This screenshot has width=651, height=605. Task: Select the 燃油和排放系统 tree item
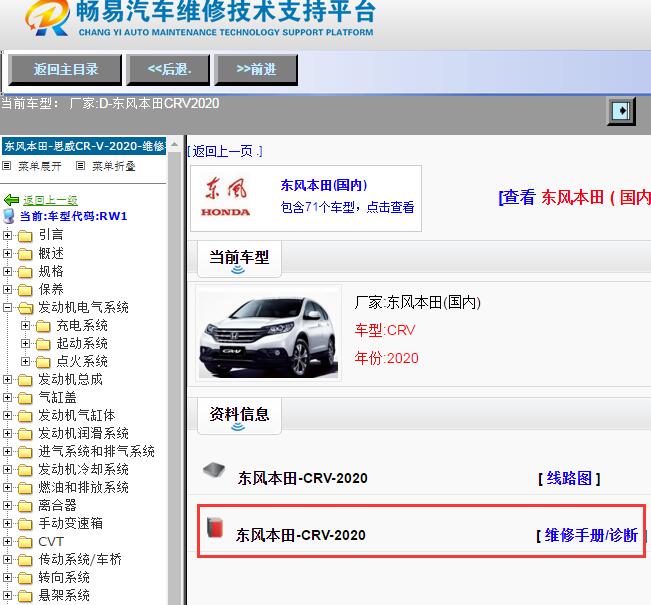[x=83, y=487]
